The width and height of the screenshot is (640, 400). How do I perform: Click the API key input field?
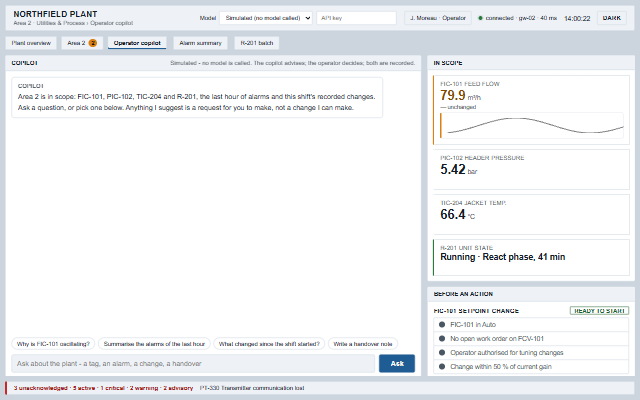(x=356, y=18)
